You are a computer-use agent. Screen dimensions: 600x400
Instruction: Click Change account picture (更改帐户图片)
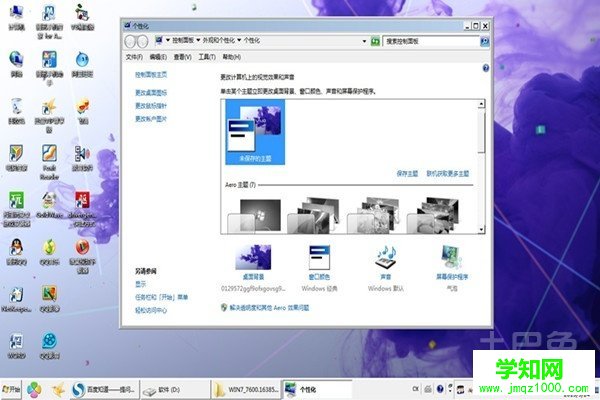(151, 119)
